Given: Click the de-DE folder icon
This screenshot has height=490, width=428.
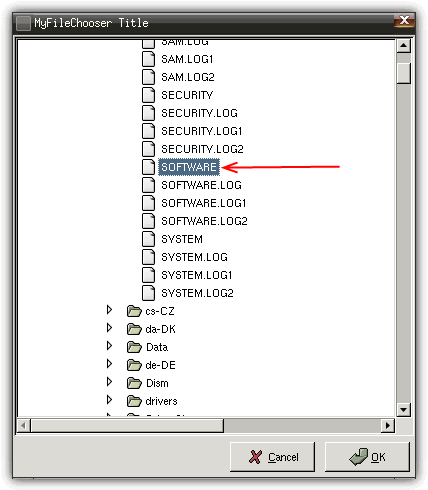Looking at the screenshot, I should pyautogui.click(x=134, y=365).
